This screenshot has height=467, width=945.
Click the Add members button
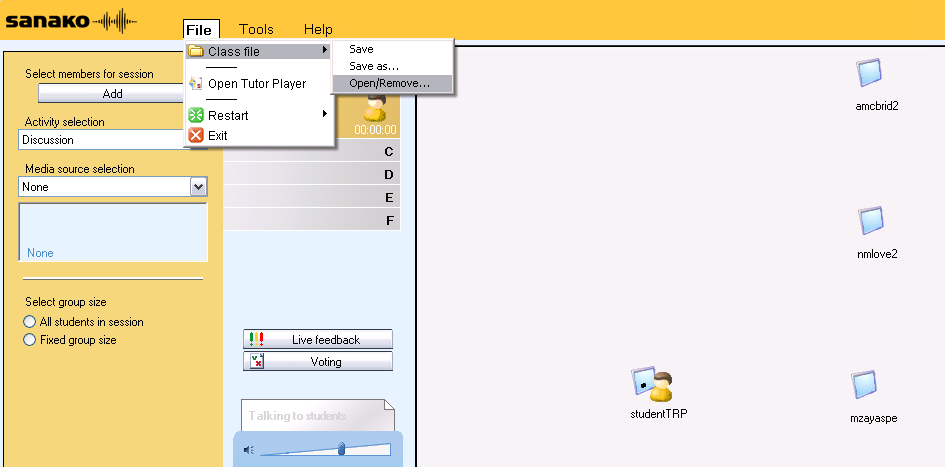tap(112, 93)
